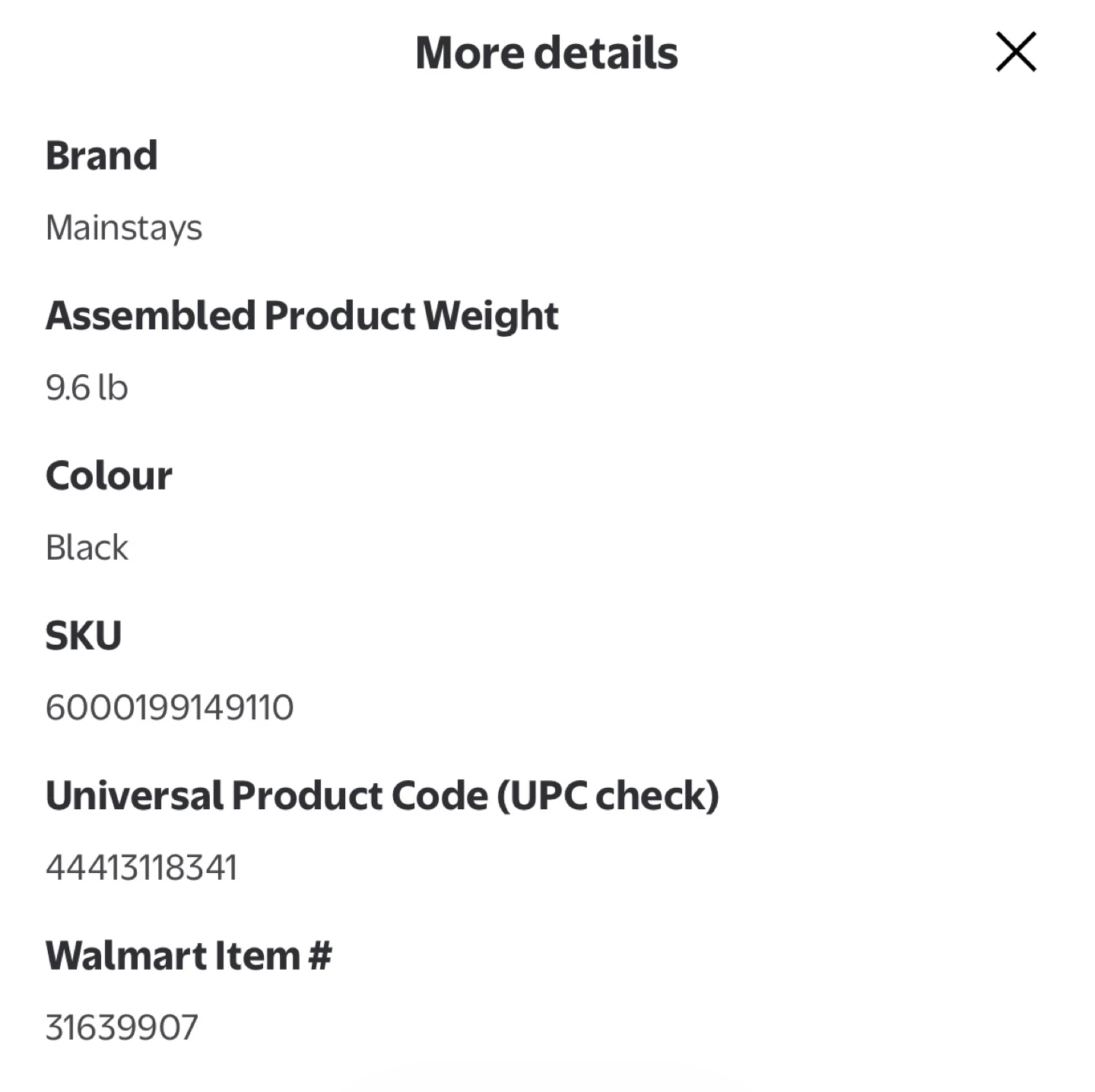Image resolution: width=1095 pixels, height=1092 pixels.
Task: Select the SKU label
Action: tap(84, 636)
